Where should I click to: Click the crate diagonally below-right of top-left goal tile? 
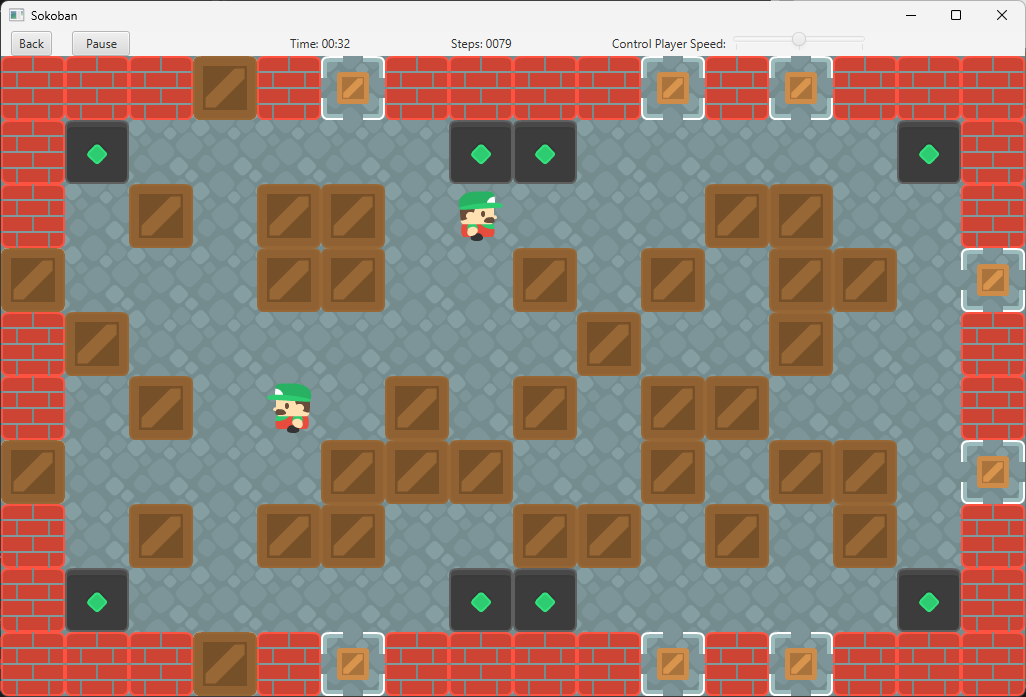161,216
